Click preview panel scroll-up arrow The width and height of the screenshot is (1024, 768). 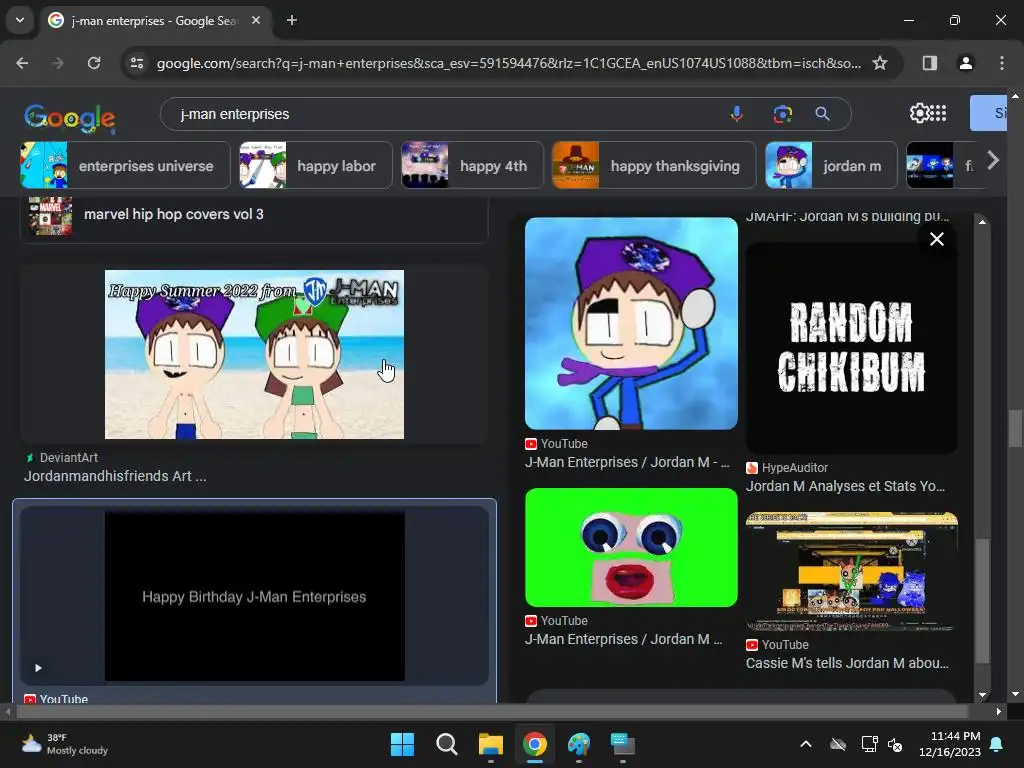pos(982,222)
